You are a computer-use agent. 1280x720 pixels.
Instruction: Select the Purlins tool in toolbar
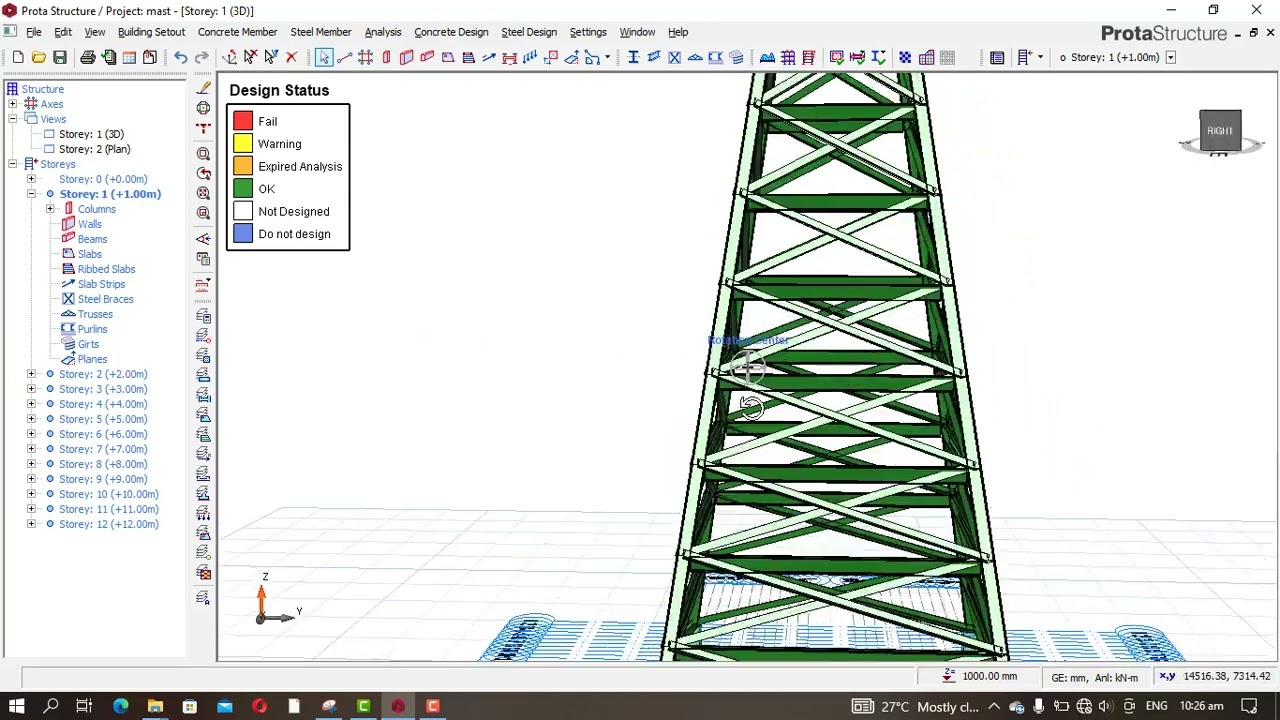point(715,57)
